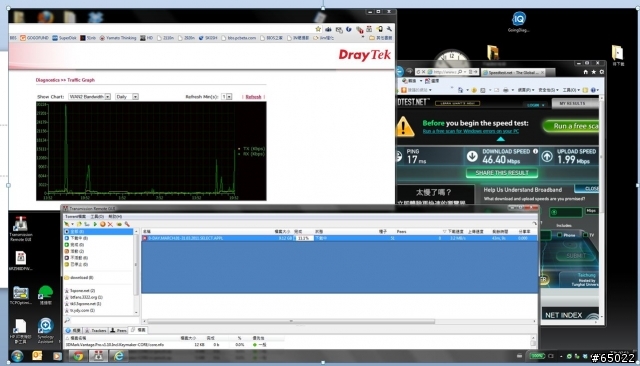This screenshot has width=640, height=366.
Task: Switch to the Peers tab
Action: pos(119,330)
